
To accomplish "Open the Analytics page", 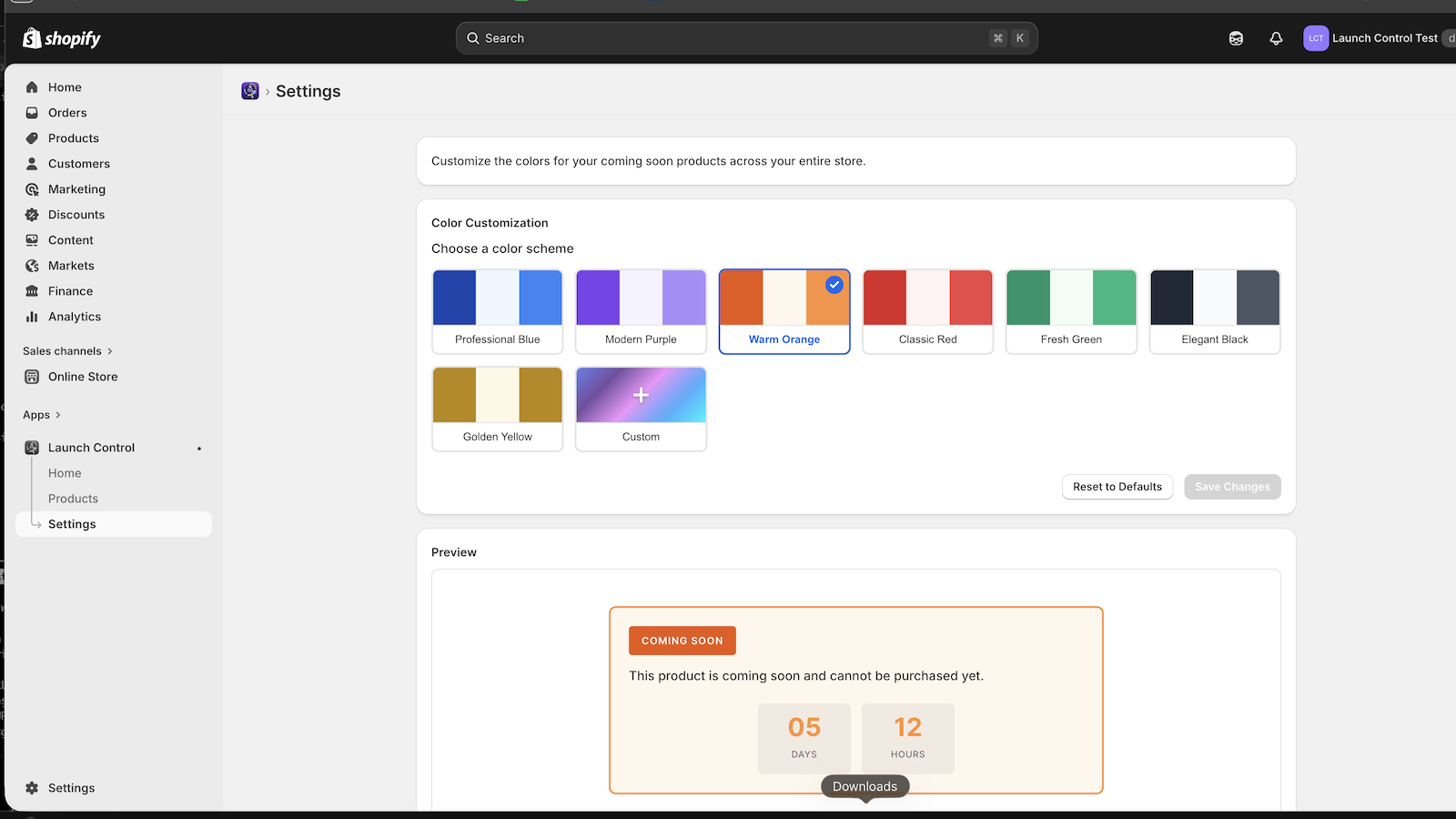I will pos(74,317).
